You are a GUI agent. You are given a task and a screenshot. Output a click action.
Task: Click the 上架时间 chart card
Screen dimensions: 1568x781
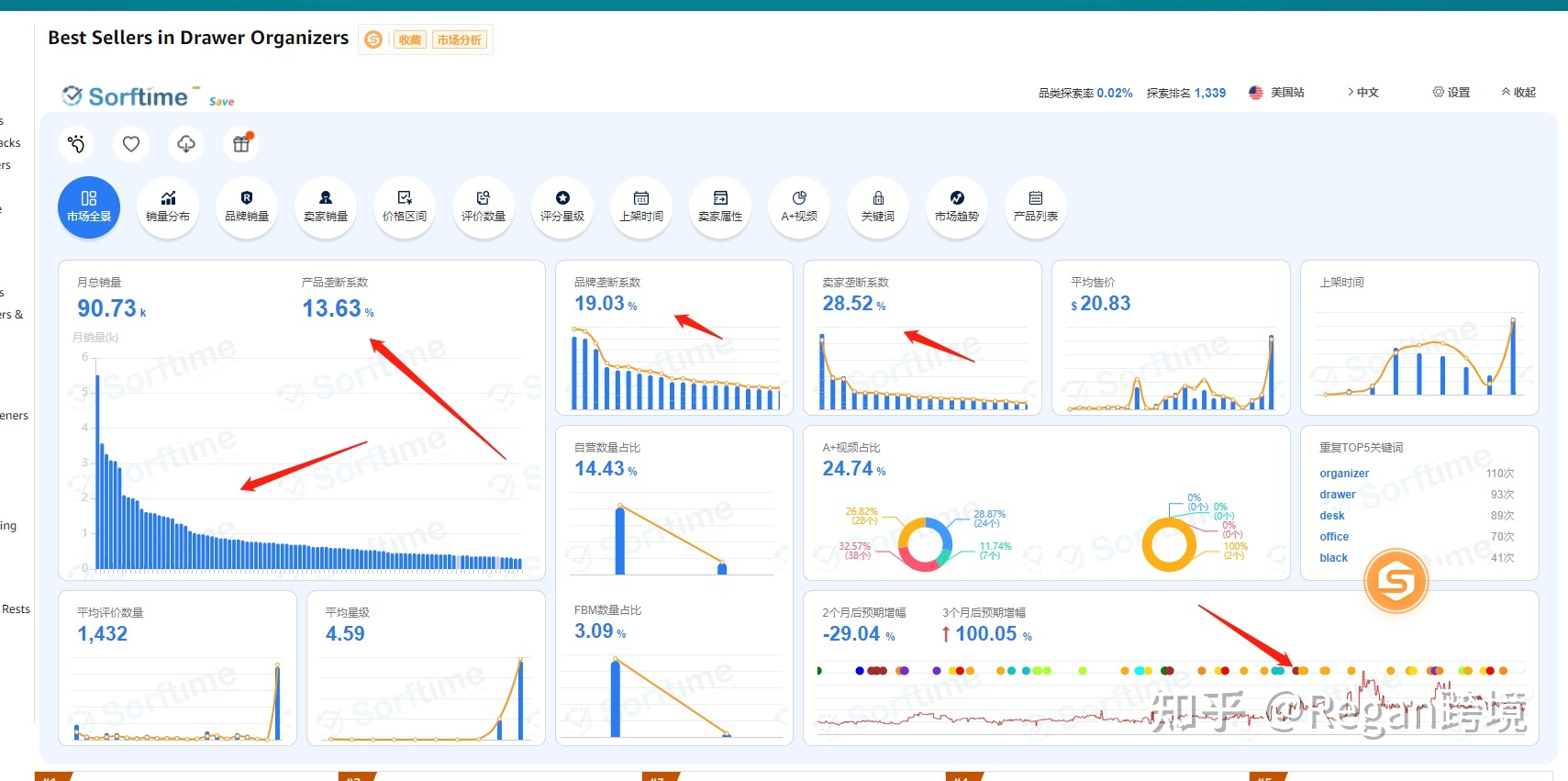tap(1419, 338)
